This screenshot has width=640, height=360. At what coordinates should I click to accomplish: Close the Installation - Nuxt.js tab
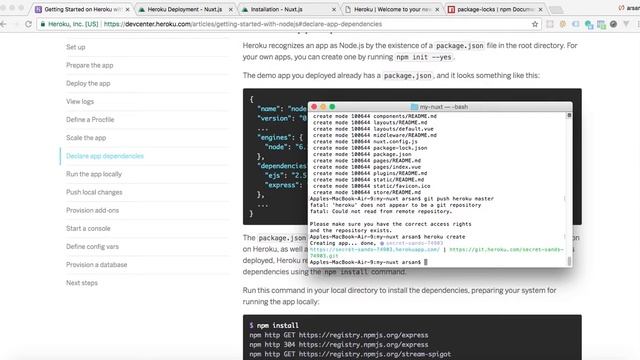click(x=334, y=9)
